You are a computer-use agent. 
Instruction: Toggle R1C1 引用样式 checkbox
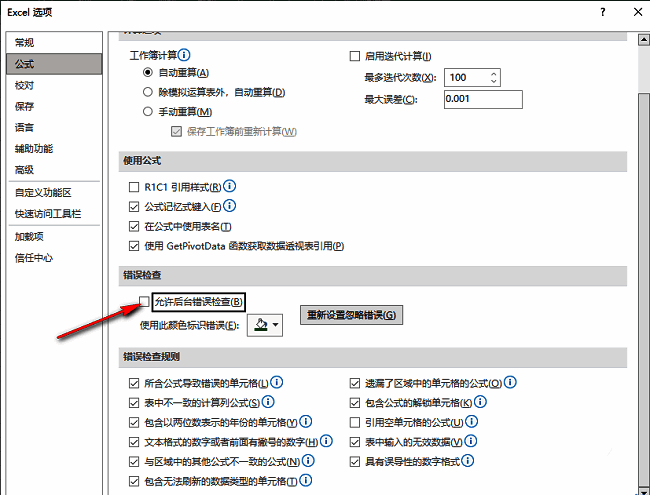(135, 187)
